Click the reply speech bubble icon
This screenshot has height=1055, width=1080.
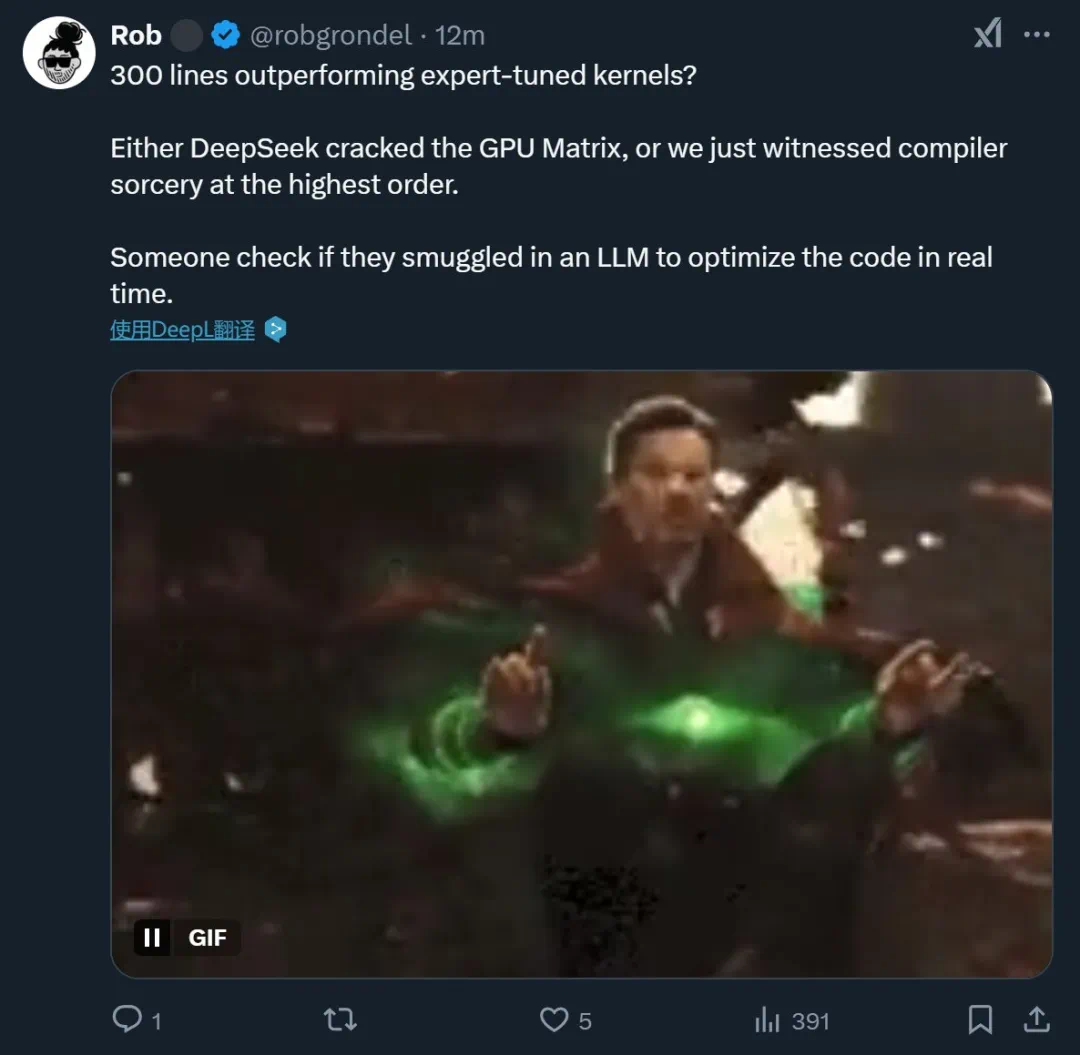coord(127,1019)
